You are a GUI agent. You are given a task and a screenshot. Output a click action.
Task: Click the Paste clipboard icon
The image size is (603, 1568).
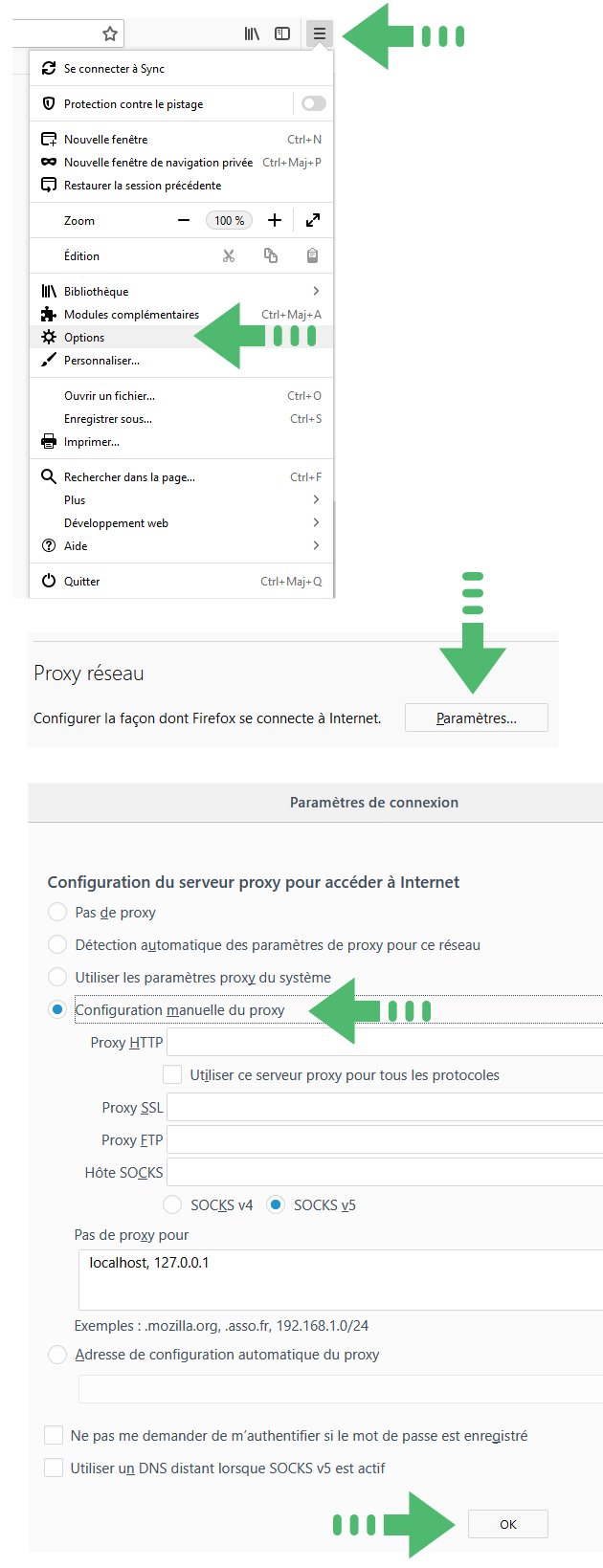pyautogui.click(x=312, y=255)
